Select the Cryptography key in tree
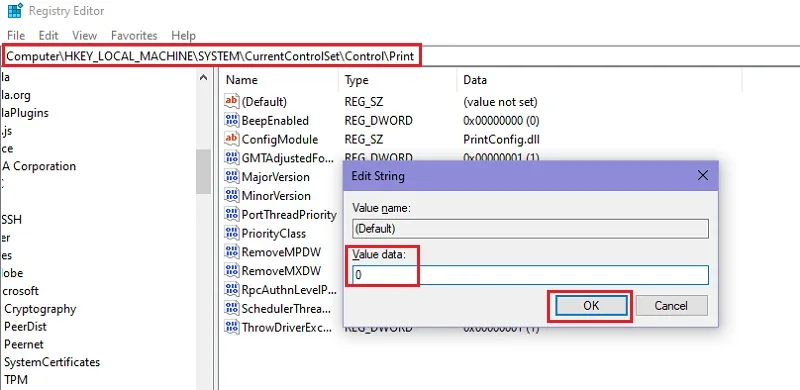The image size is (800, 390). 40,309
